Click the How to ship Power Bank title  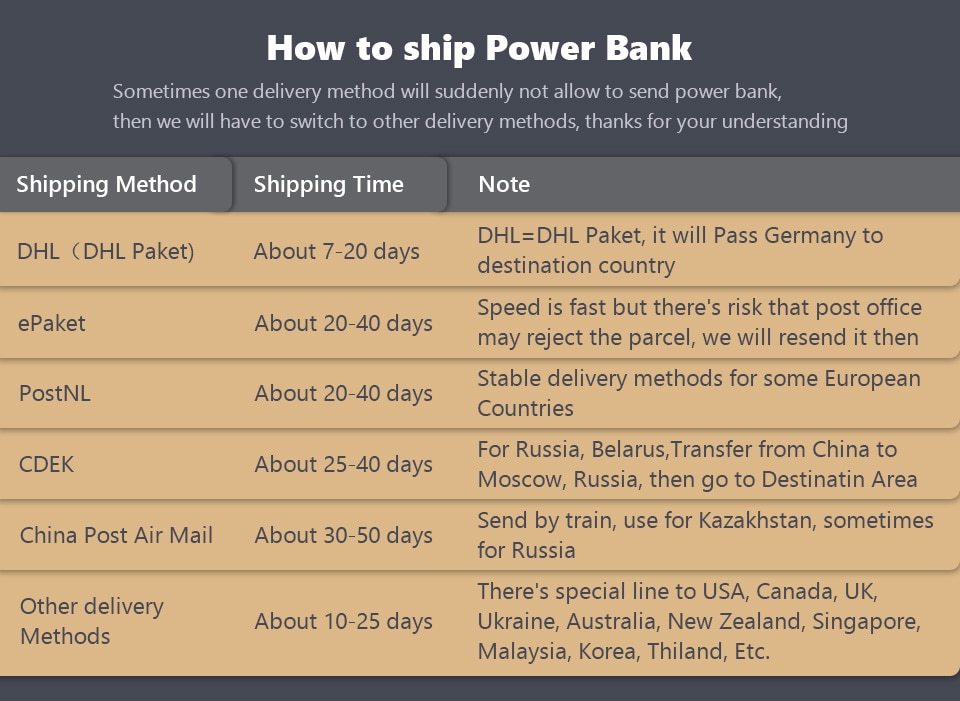(479, 48)
